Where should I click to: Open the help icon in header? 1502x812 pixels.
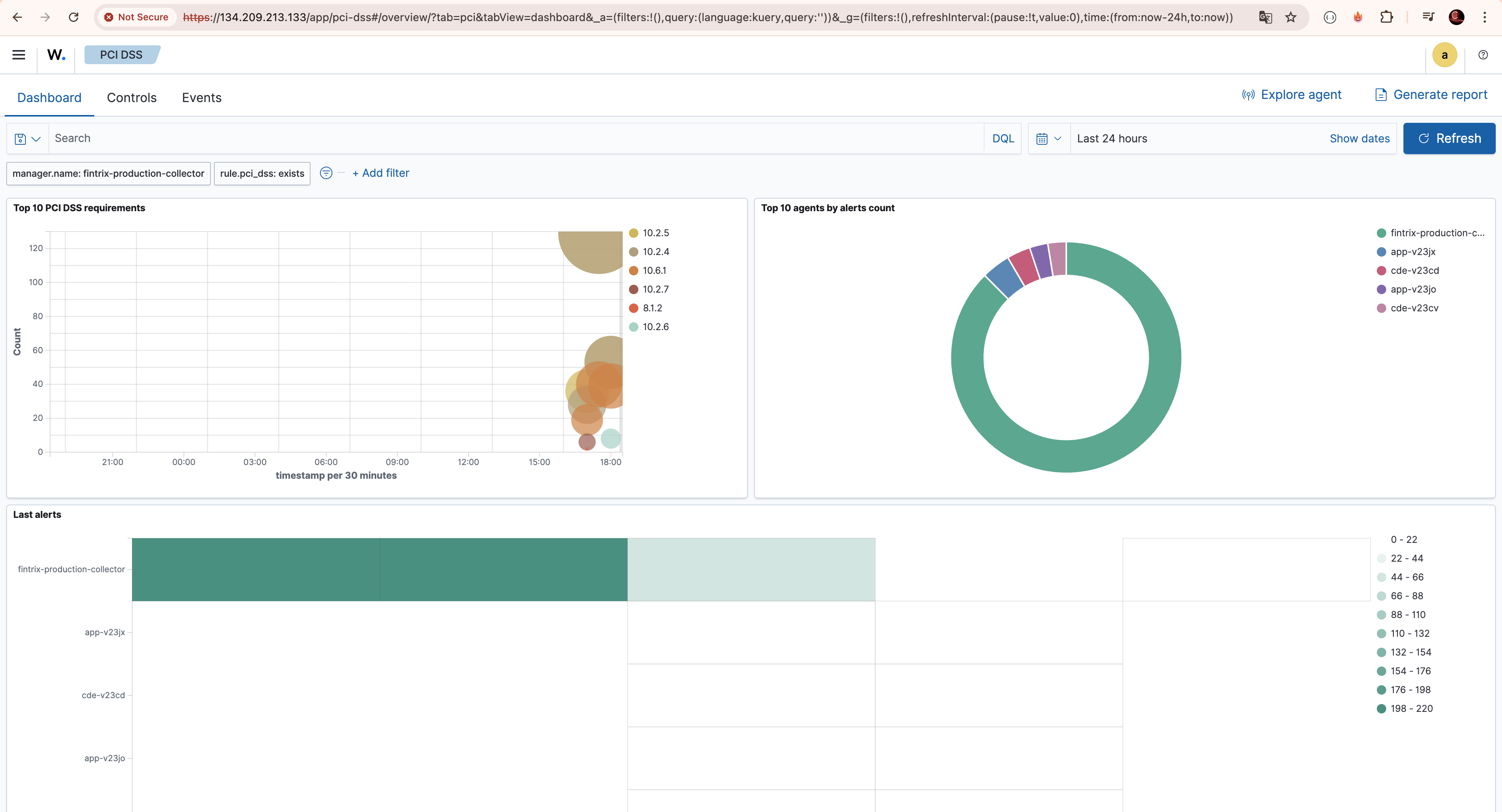point(1483,55)
